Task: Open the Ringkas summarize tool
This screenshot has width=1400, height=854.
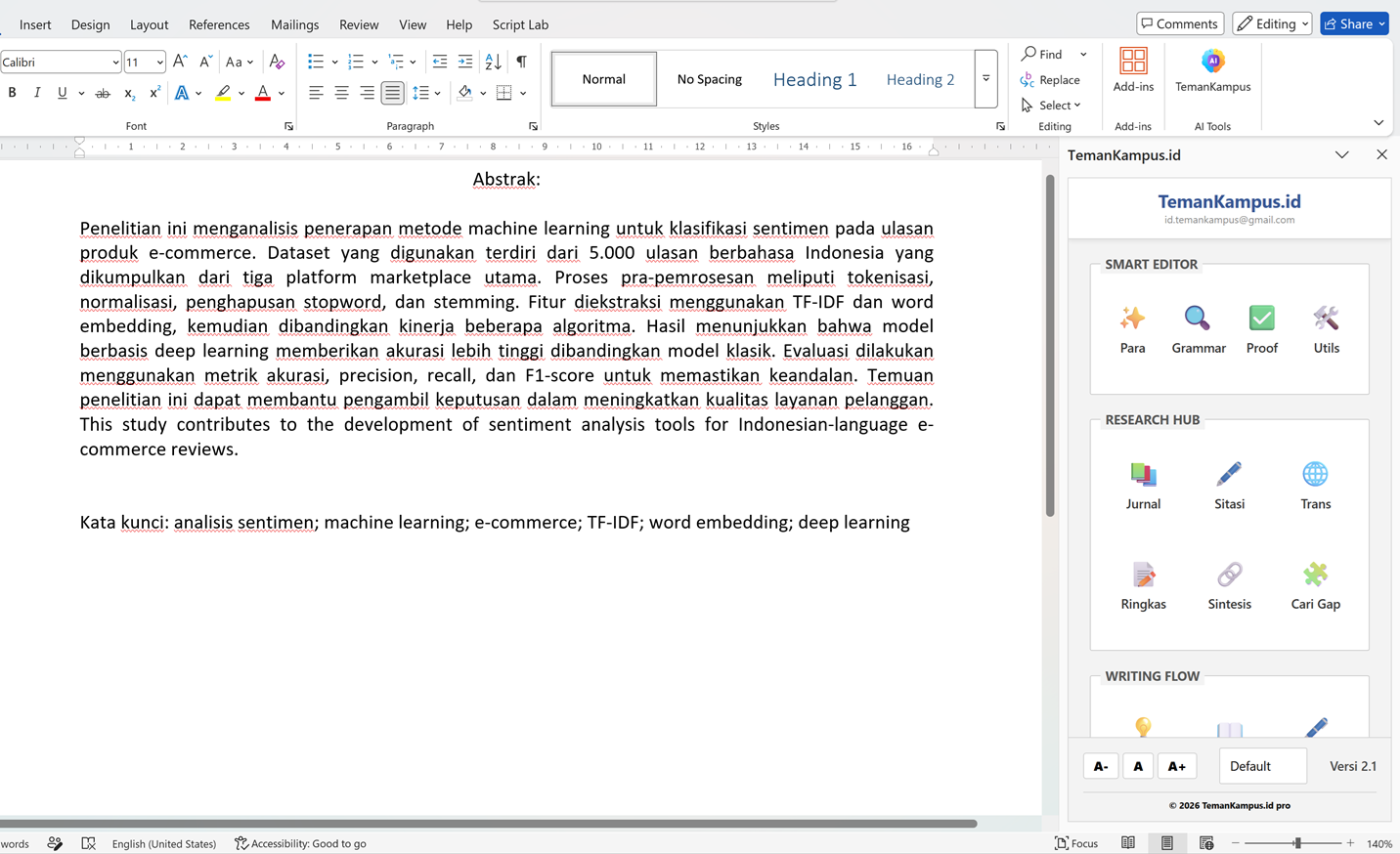Action: coord(1143,585)
